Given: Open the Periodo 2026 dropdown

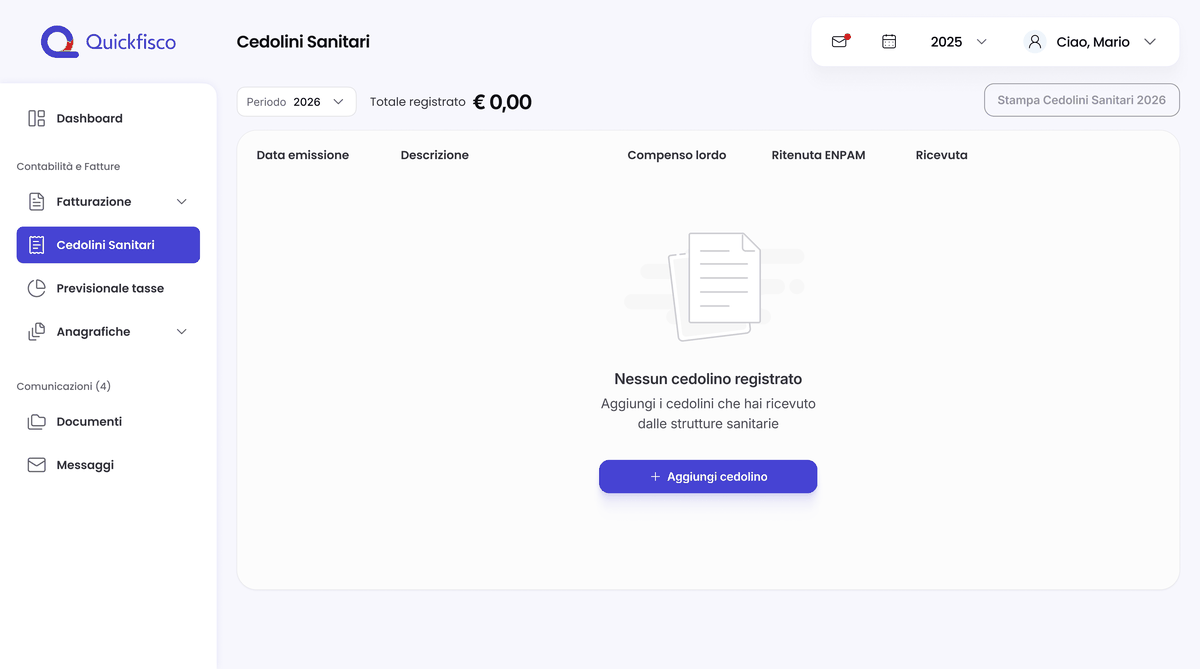Looking at the screenshot, I should click(x=296, y=102).
